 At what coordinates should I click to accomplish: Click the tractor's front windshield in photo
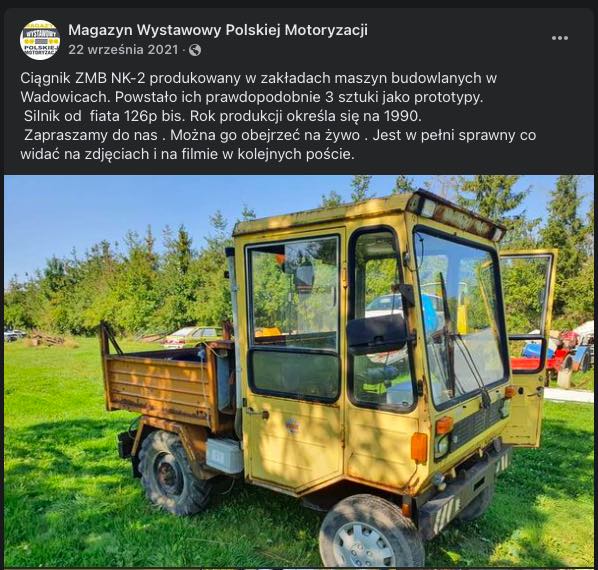(461, 316)
